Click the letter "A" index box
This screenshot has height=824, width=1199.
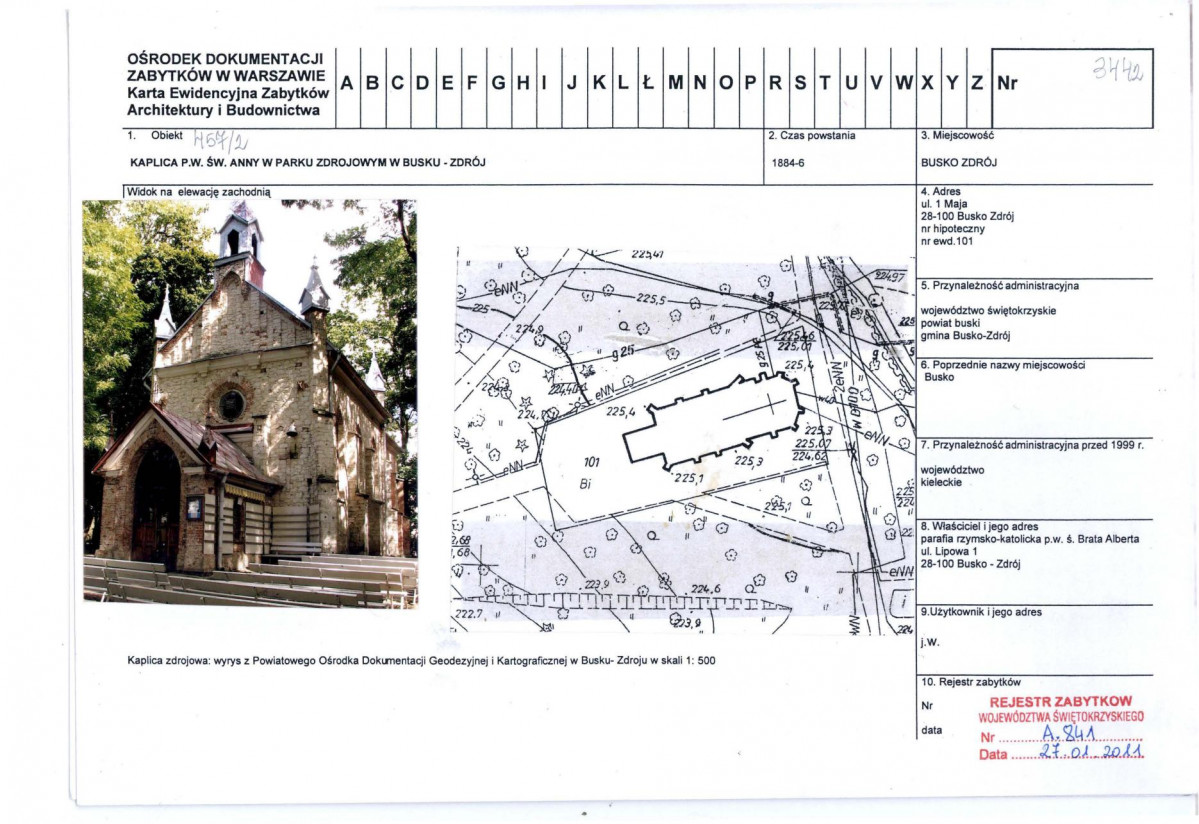[347, 85]
